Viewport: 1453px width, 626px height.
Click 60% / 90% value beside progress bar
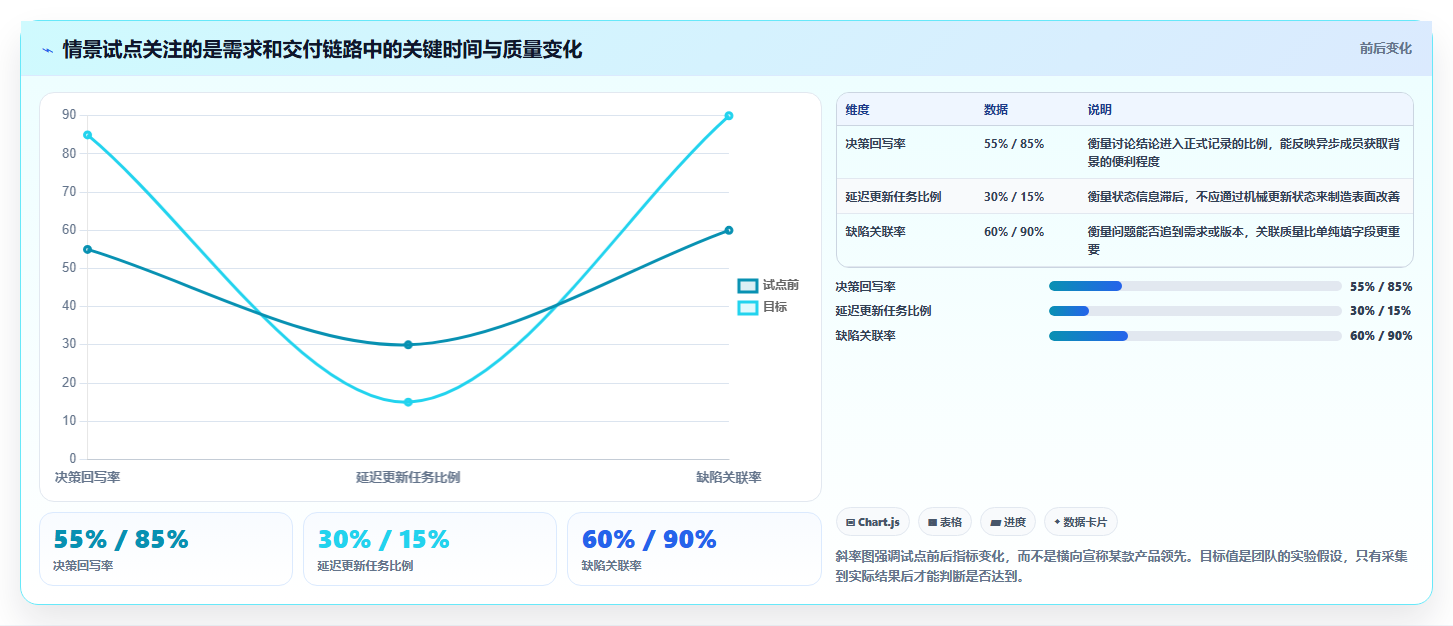[1381, 336]
